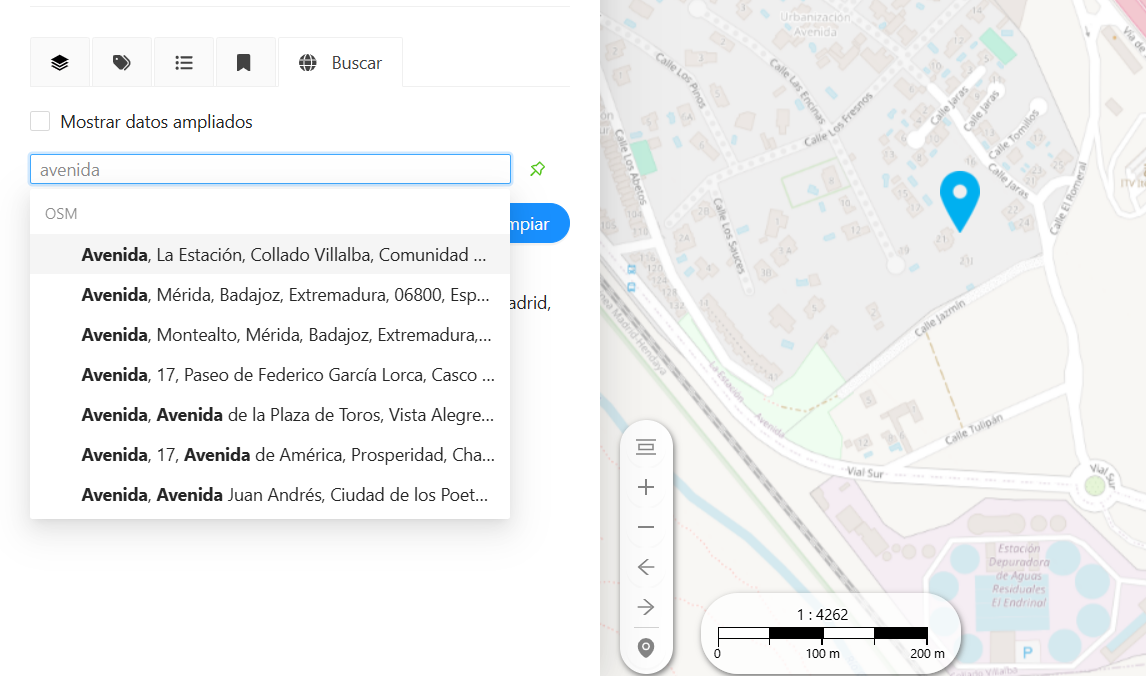Zoom in on the map with plus
The height and width of the screenshot is (676, 1146).
pos(646,487)
